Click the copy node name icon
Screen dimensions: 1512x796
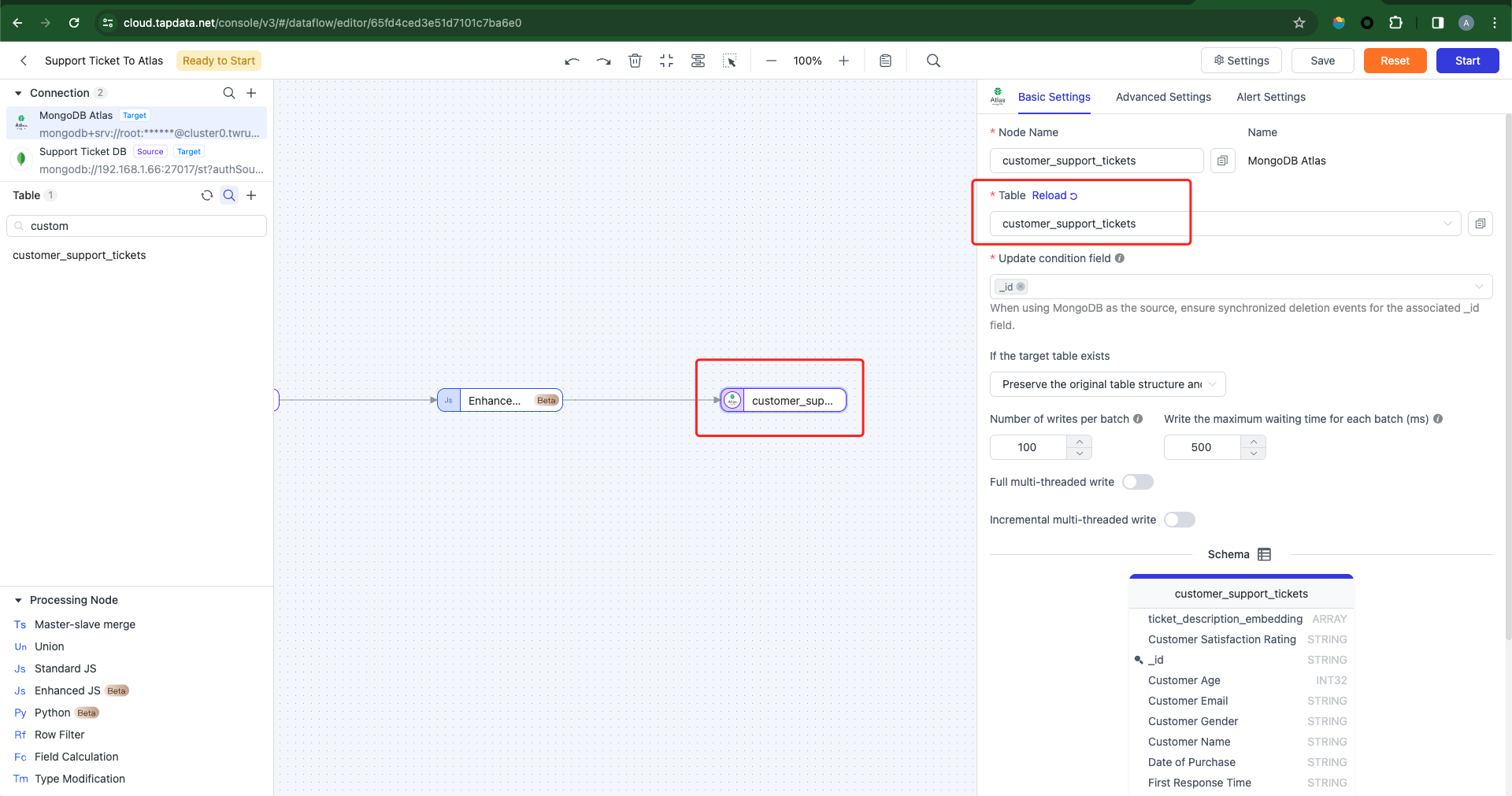pos(1222,161)
